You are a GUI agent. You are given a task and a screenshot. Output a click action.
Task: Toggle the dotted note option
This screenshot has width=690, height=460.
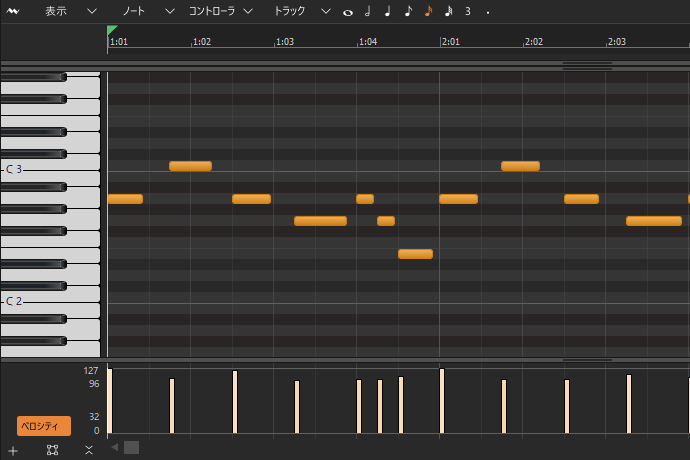pos(487,12)
